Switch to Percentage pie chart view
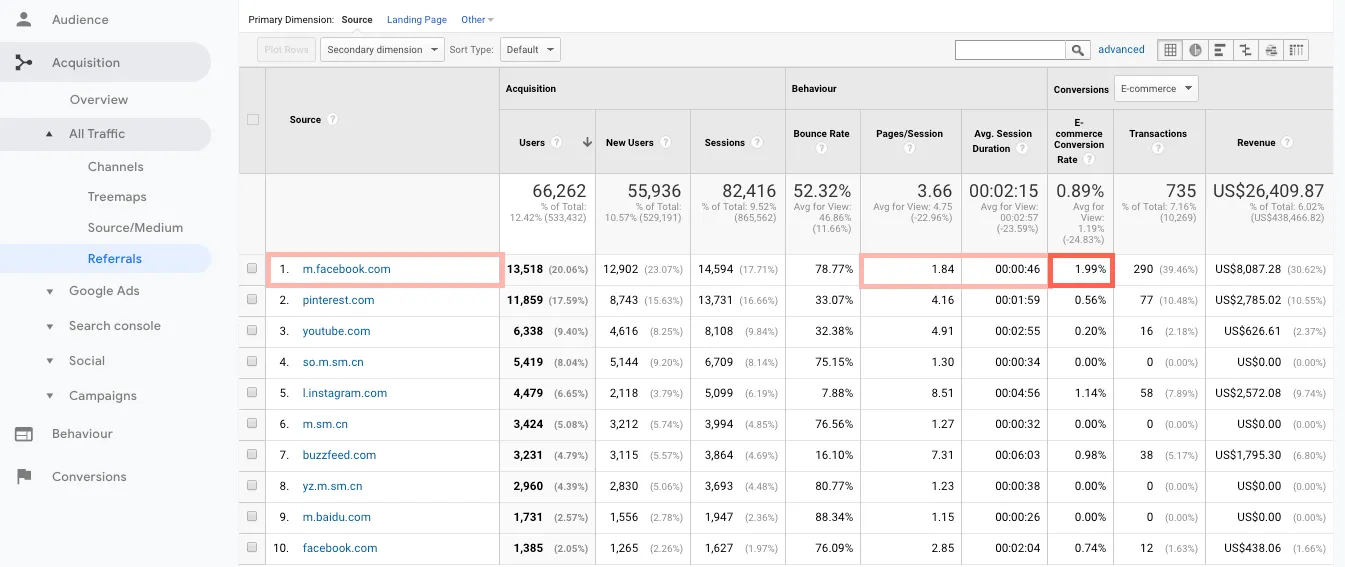This screenshot has height=567, width=1345. pyautogui.click(x=1195, y=50)
